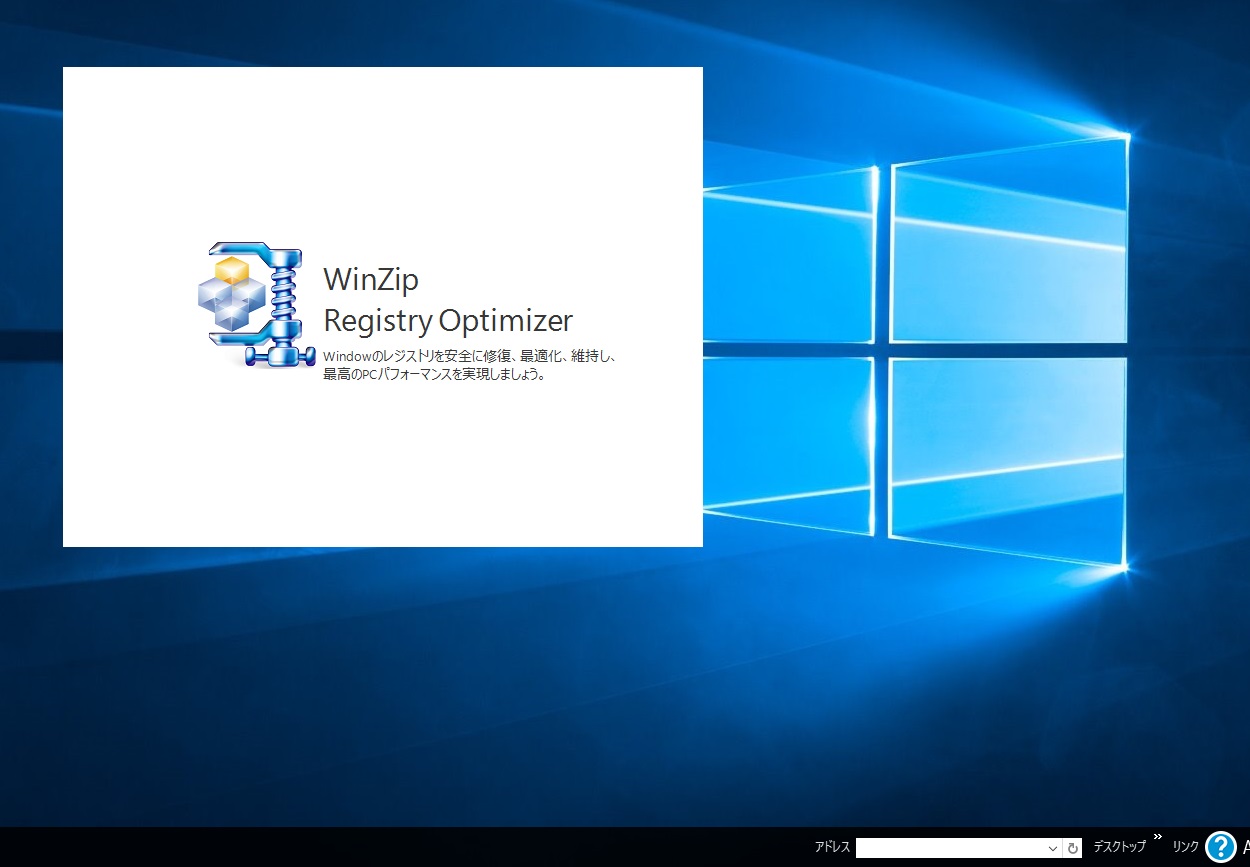Viewport: 1250px width, 867px height.
Task: Expand the デスクトップ toolbar chevron
Action: pos(1158,837)
